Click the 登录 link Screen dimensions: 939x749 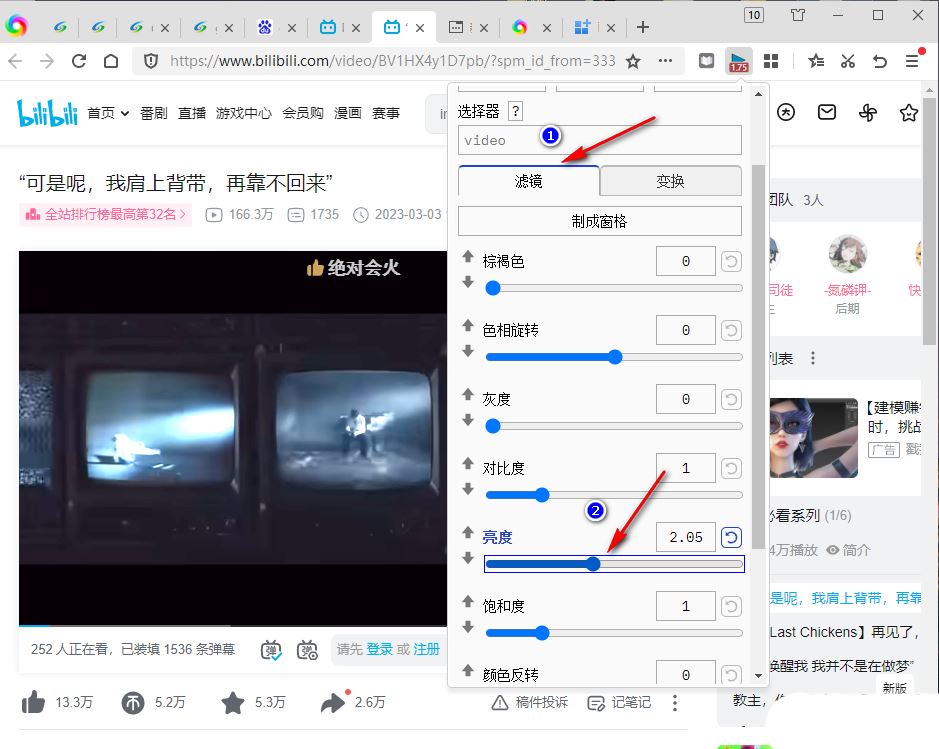pyautogui.click(x=380, y=649)
